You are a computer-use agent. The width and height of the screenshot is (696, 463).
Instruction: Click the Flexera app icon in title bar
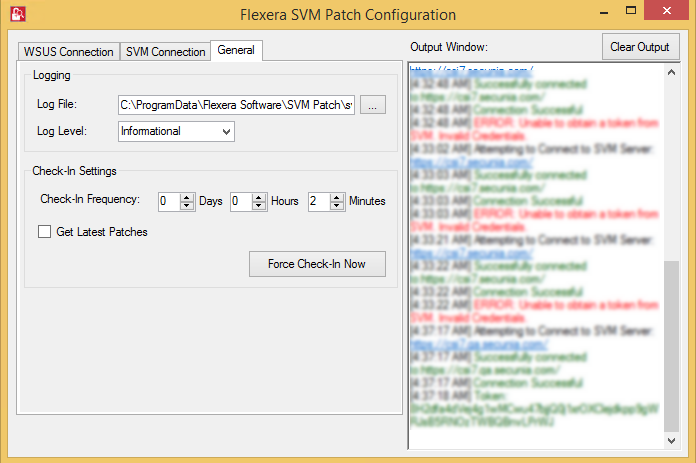click(x=18, y=13)
